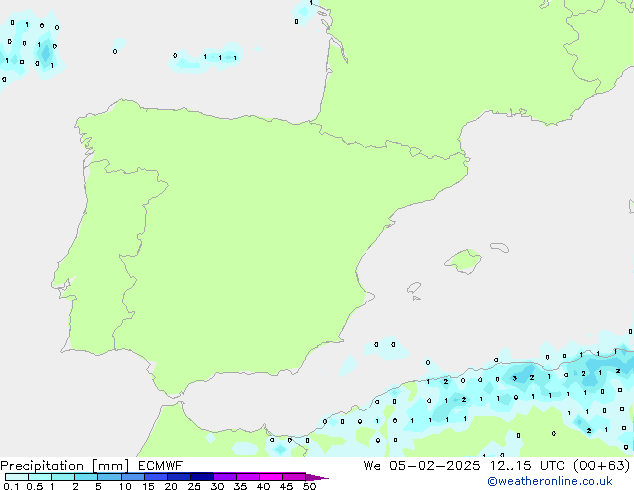634x490 pixels.
Task: Click the '25' legend scale label
Action: tap(194, 486)
